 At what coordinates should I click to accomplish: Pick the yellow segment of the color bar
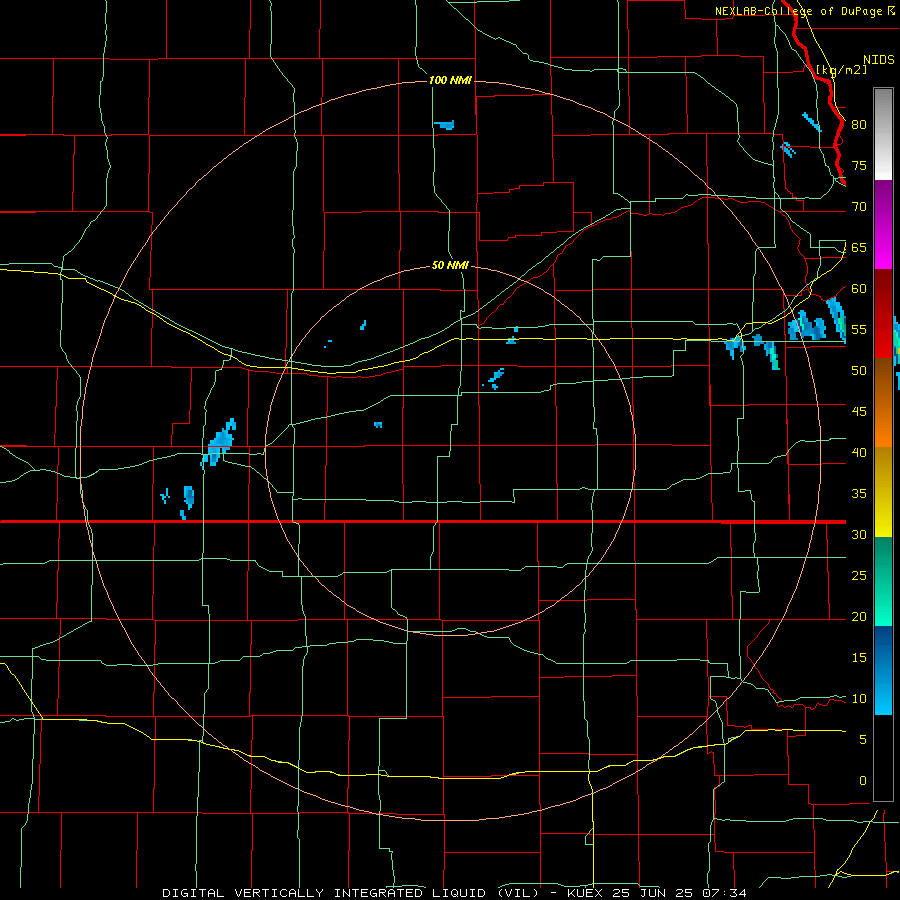click(883, 492)
